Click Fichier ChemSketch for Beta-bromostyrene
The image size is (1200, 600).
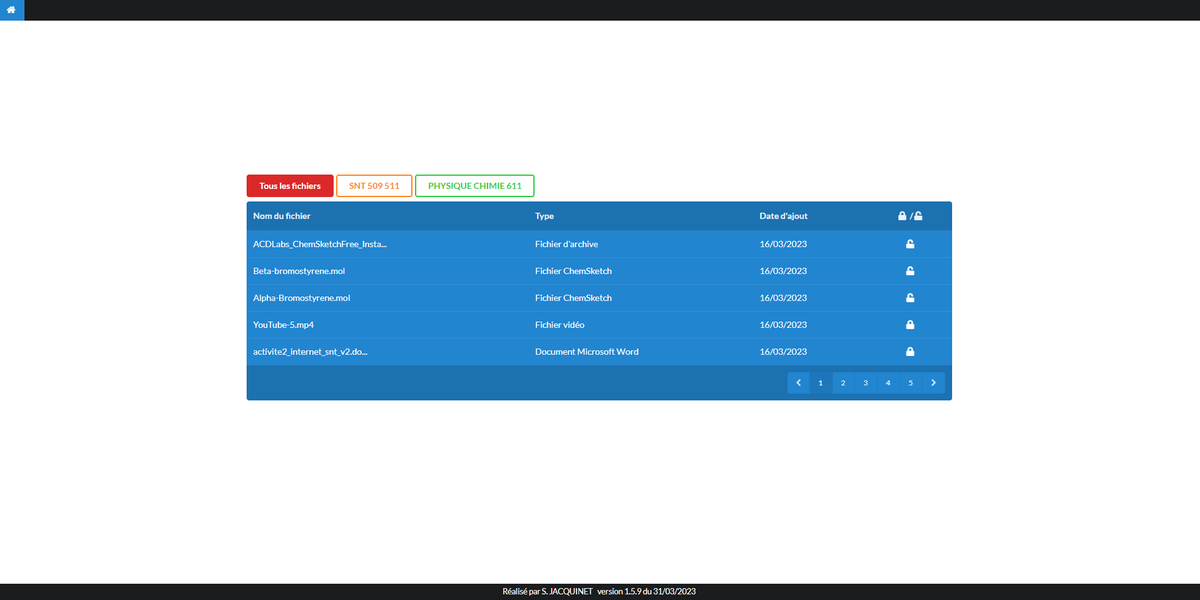tap(574, 271)
